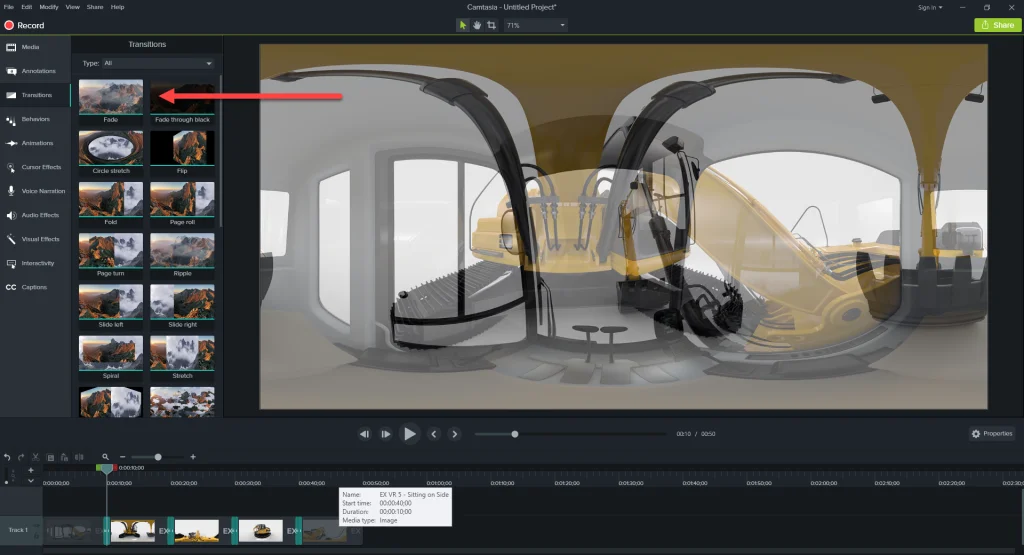
Task: Add a new track with plus button
Action: [31, 470]
